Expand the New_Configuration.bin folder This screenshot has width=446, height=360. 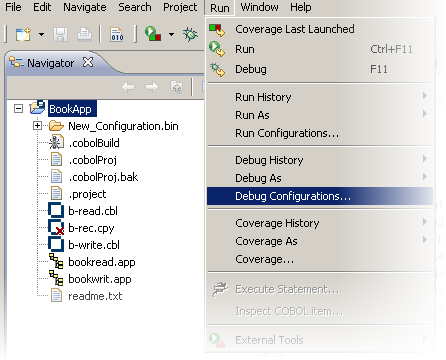[x=37, y=126]
